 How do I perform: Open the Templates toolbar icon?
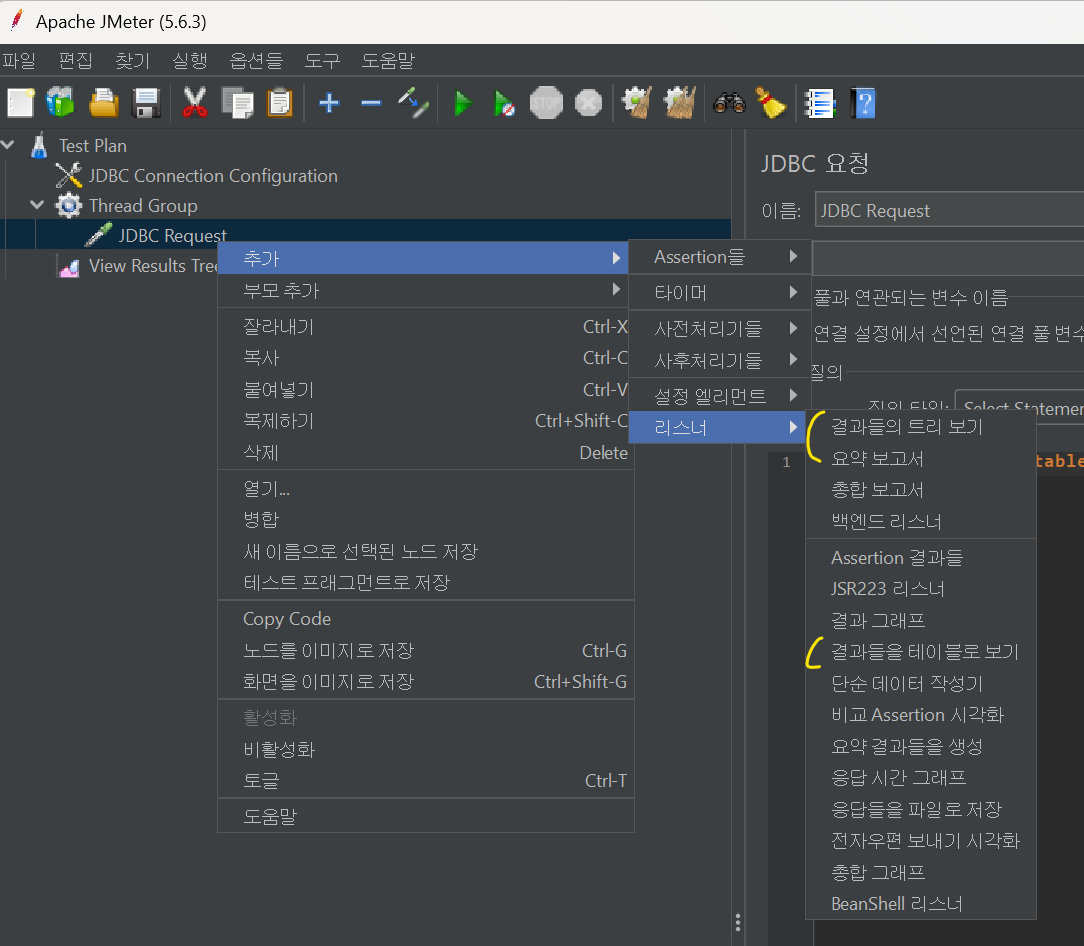61,104
